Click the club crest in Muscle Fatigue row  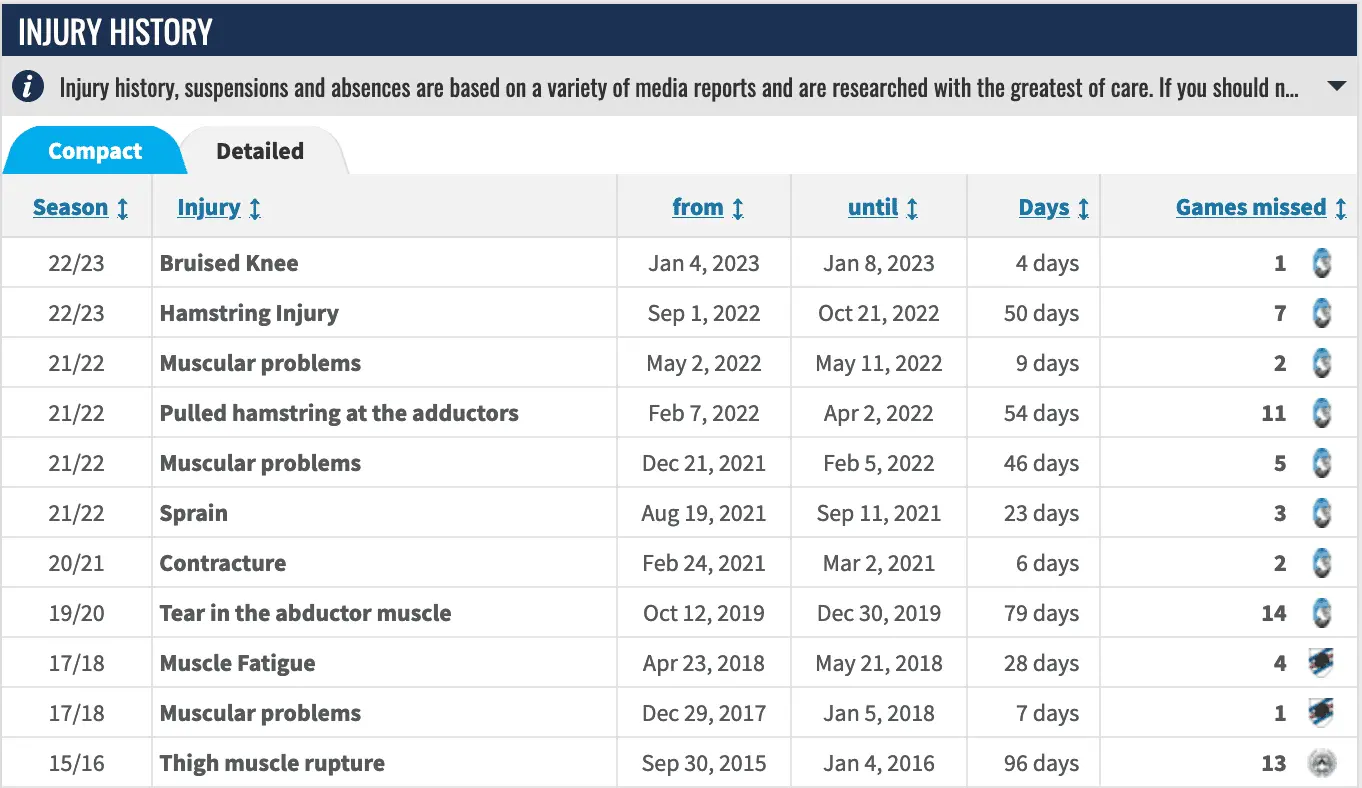[1322, 663]
